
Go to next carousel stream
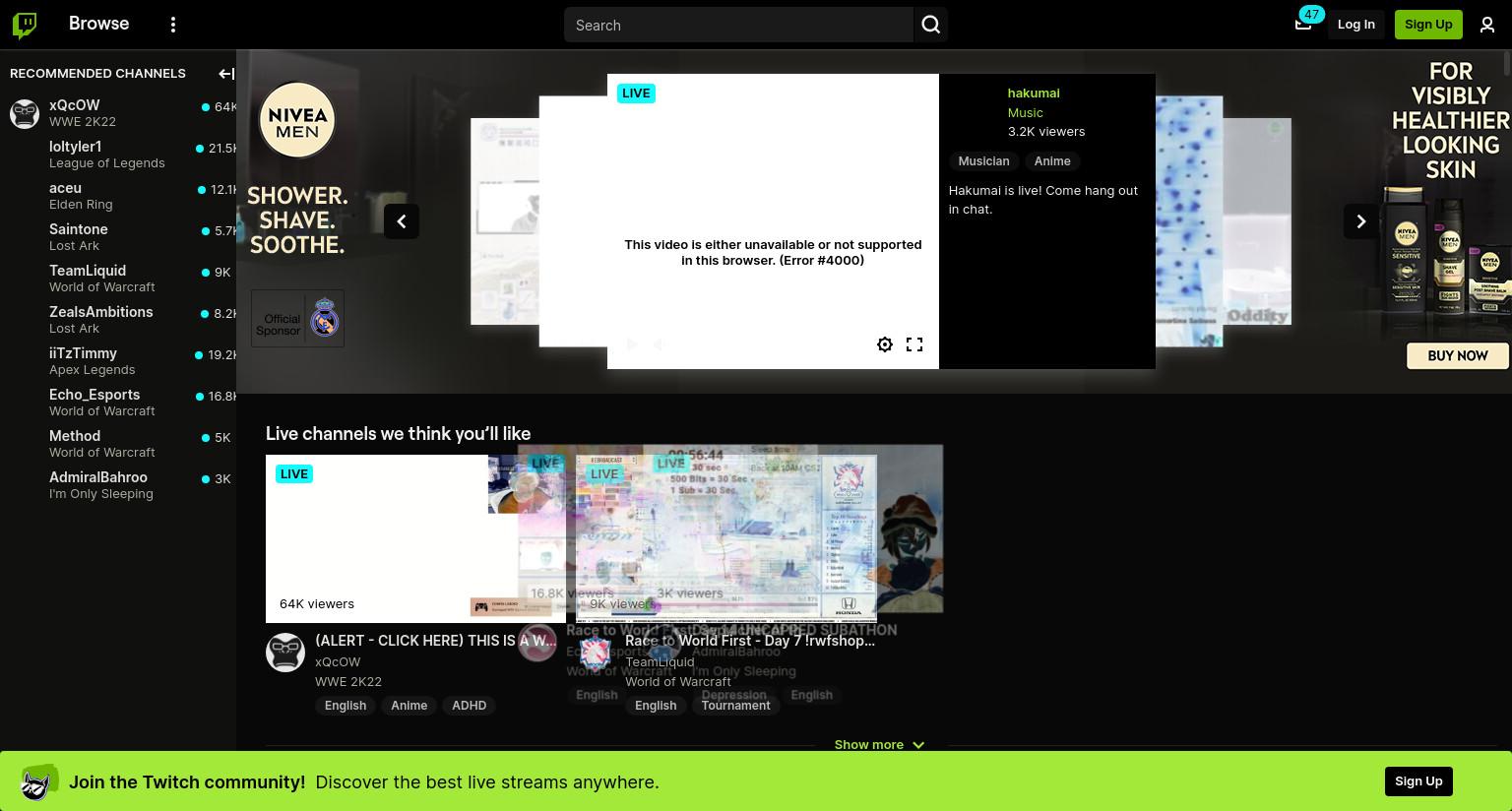point(1361,221)
